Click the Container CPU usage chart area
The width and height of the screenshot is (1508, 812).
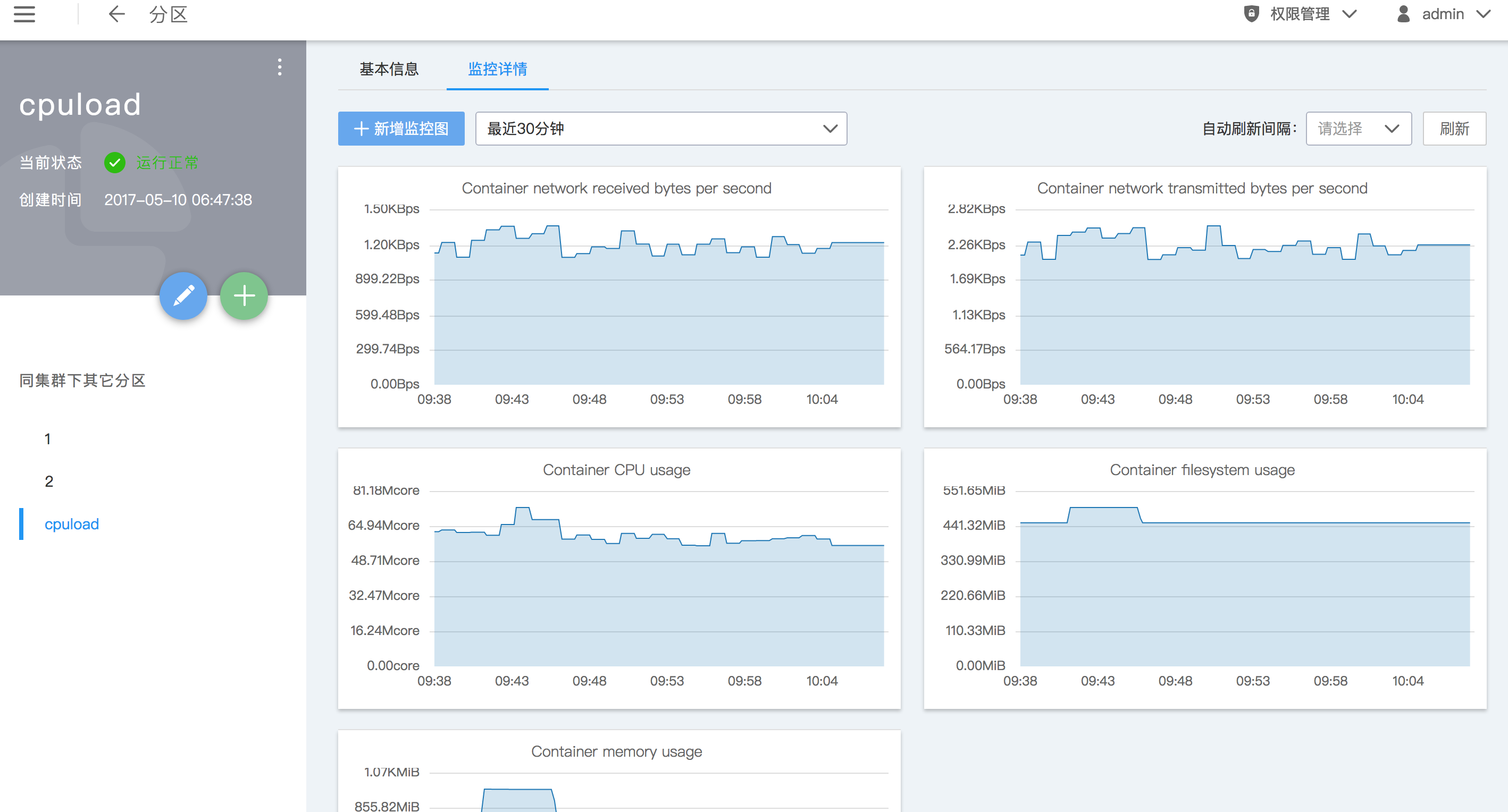click(659, 591)
